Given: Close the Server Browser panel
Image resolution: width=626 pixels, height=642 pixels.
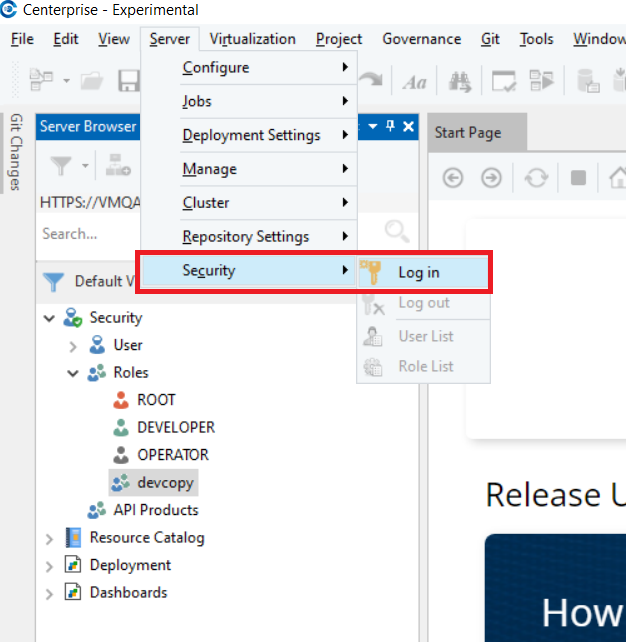Looking at the screenshot, I should [408, 127].
